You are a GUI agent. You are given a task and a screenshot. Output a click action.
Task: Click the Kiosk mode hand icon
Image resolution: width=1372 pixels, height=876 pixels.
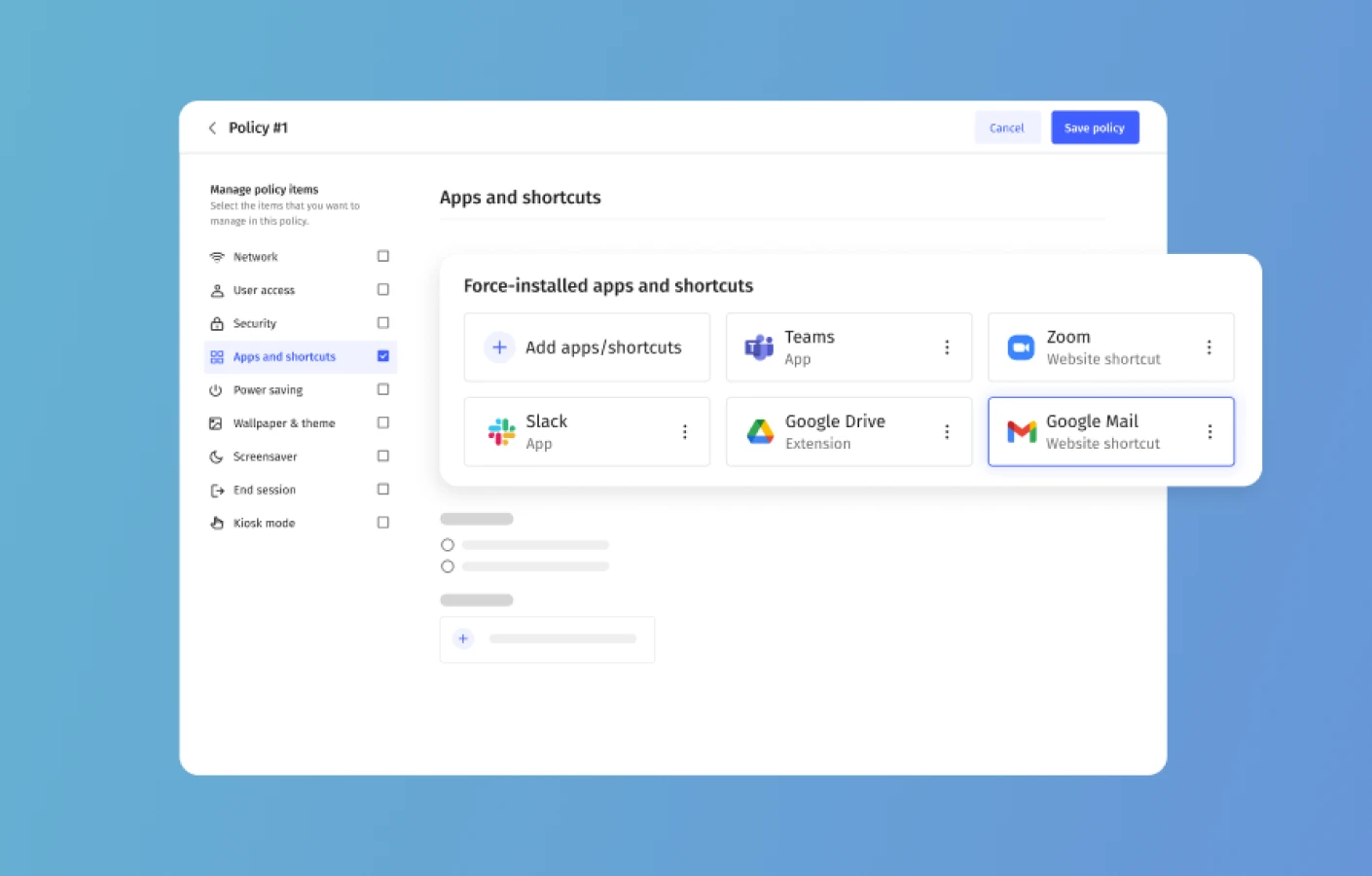(216, 523)
